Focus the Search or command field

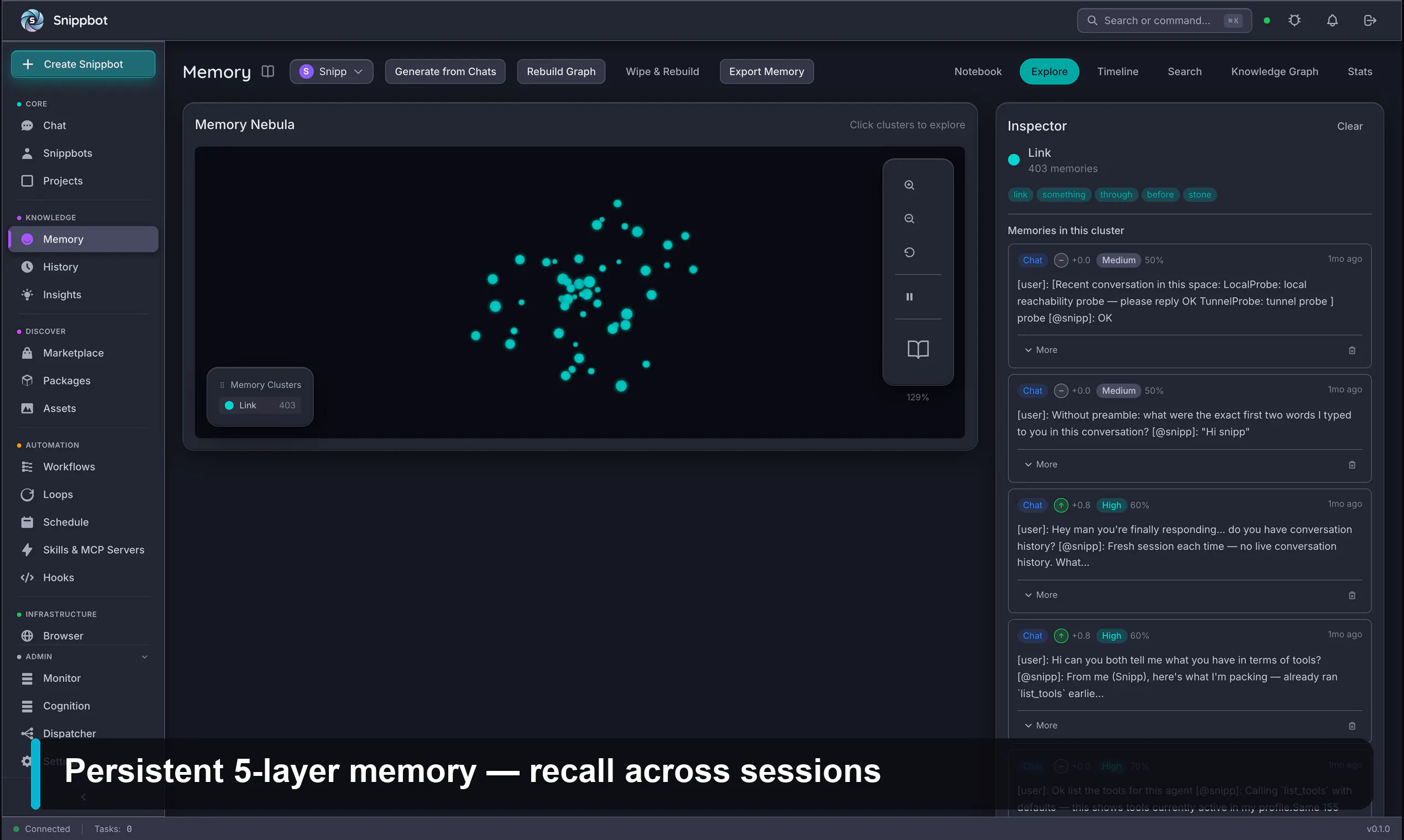point(1164,20)
